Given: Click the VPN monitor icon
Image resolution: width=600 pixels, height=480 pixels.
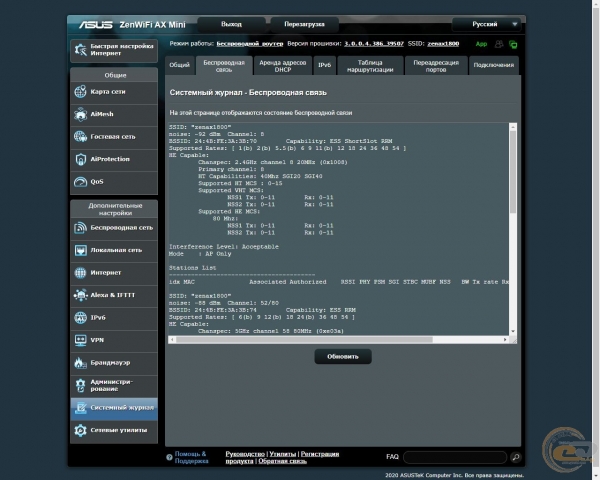Looking at the screenshot, I should tap(80, 340).
